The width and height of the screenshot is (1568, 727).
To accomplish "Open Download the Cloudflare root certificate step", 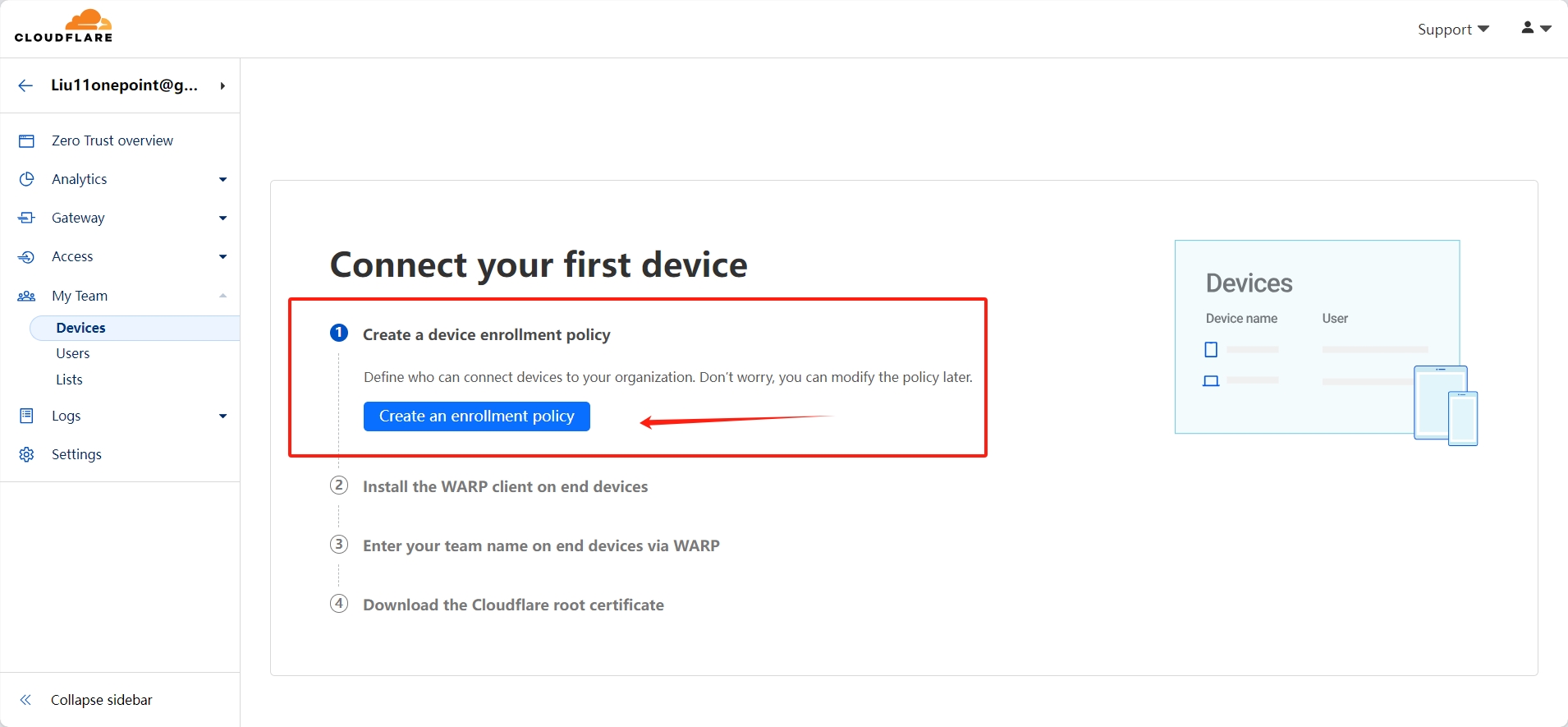I will click(x=513, y=605).
